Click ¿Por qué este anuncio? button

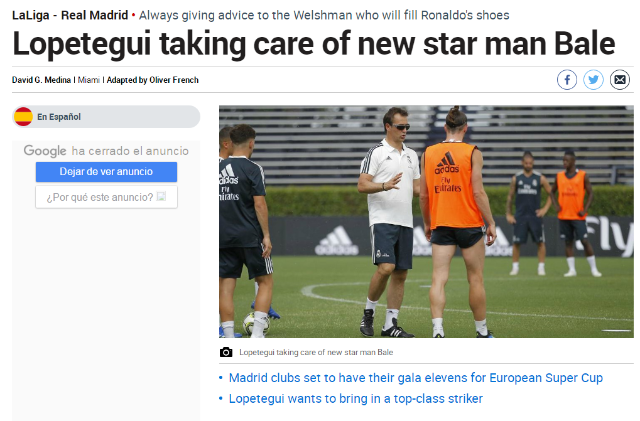click(106, 197)
